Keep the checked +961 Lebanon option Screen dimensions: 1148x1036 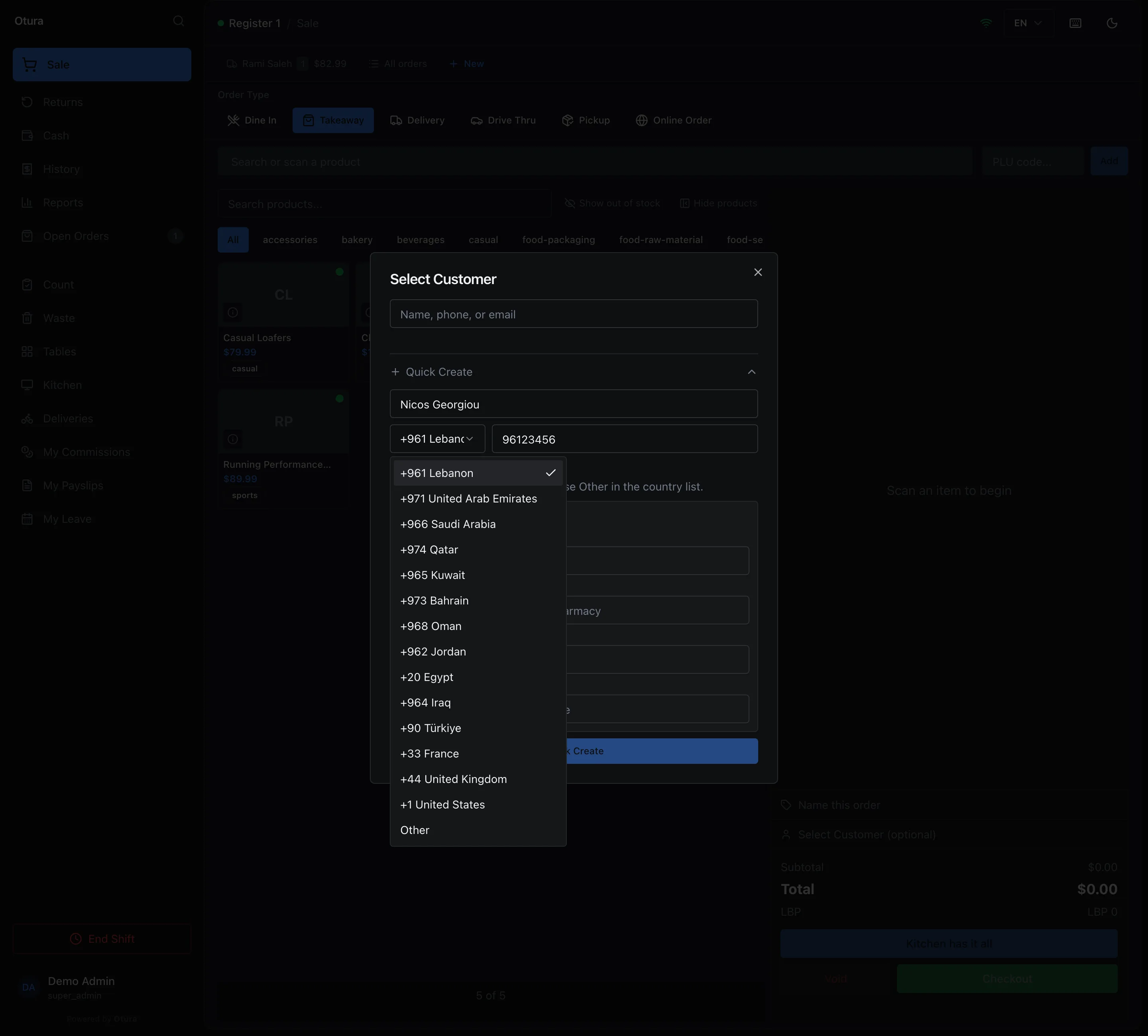pos(478,473)
